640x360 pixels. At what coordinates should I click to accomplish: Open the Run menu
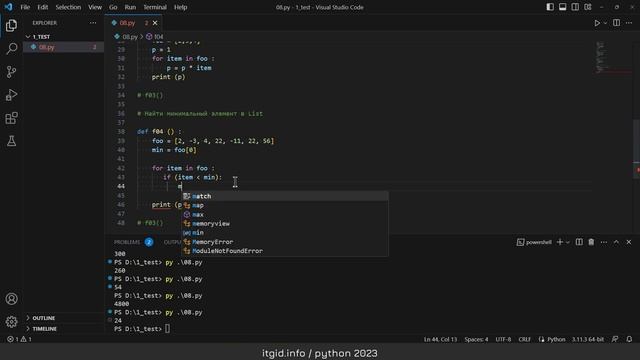click(130, 7)
